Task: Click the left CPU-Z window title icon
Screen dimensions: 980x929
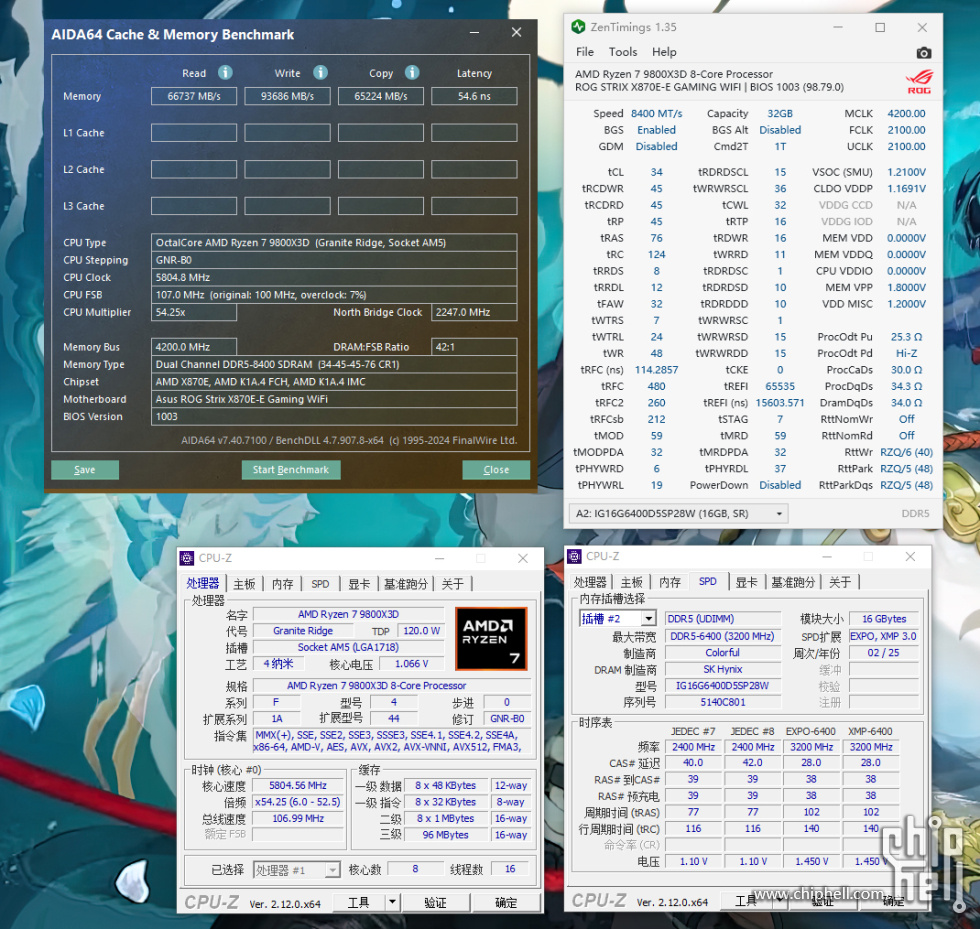Action: tap(187, 558)
